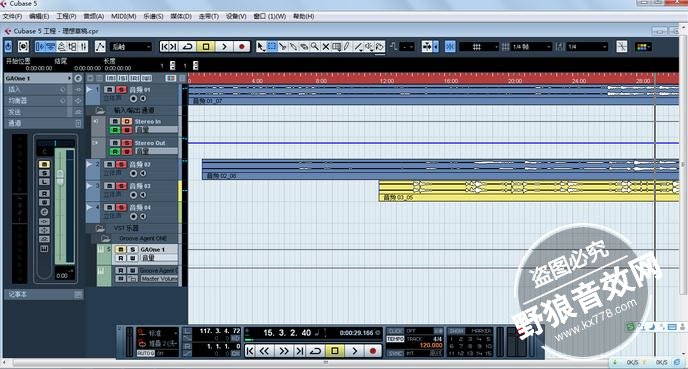Click the toolbar Stop button

point(206,47)
